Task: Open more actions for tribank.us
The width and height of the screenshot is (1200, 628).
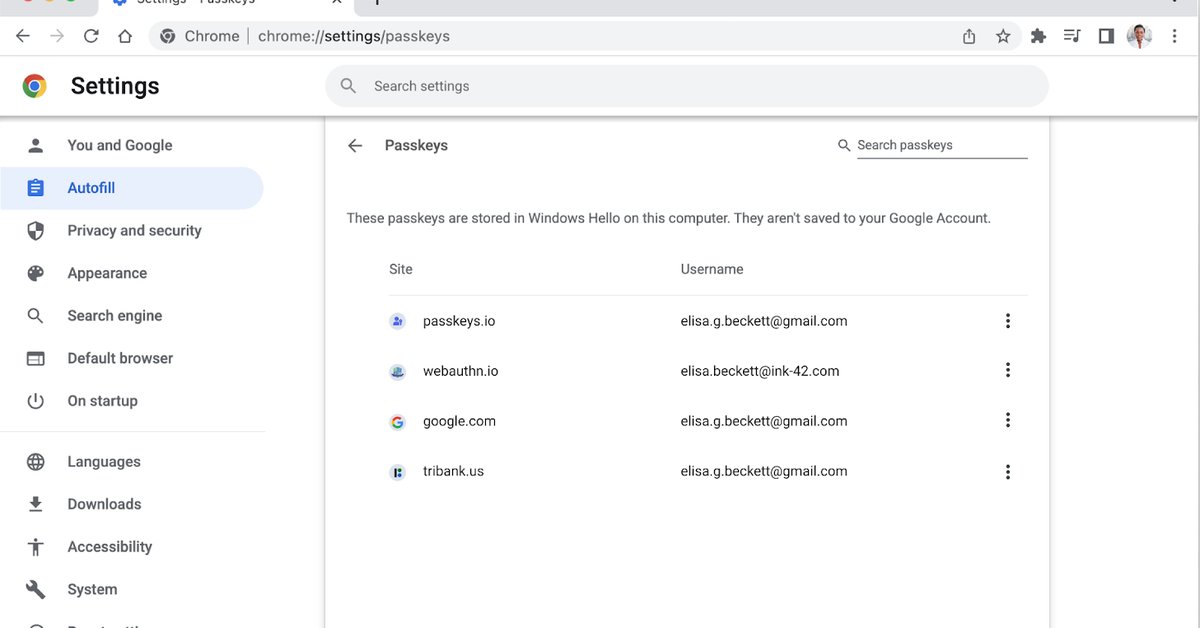Action: [x=1008, y=471]
